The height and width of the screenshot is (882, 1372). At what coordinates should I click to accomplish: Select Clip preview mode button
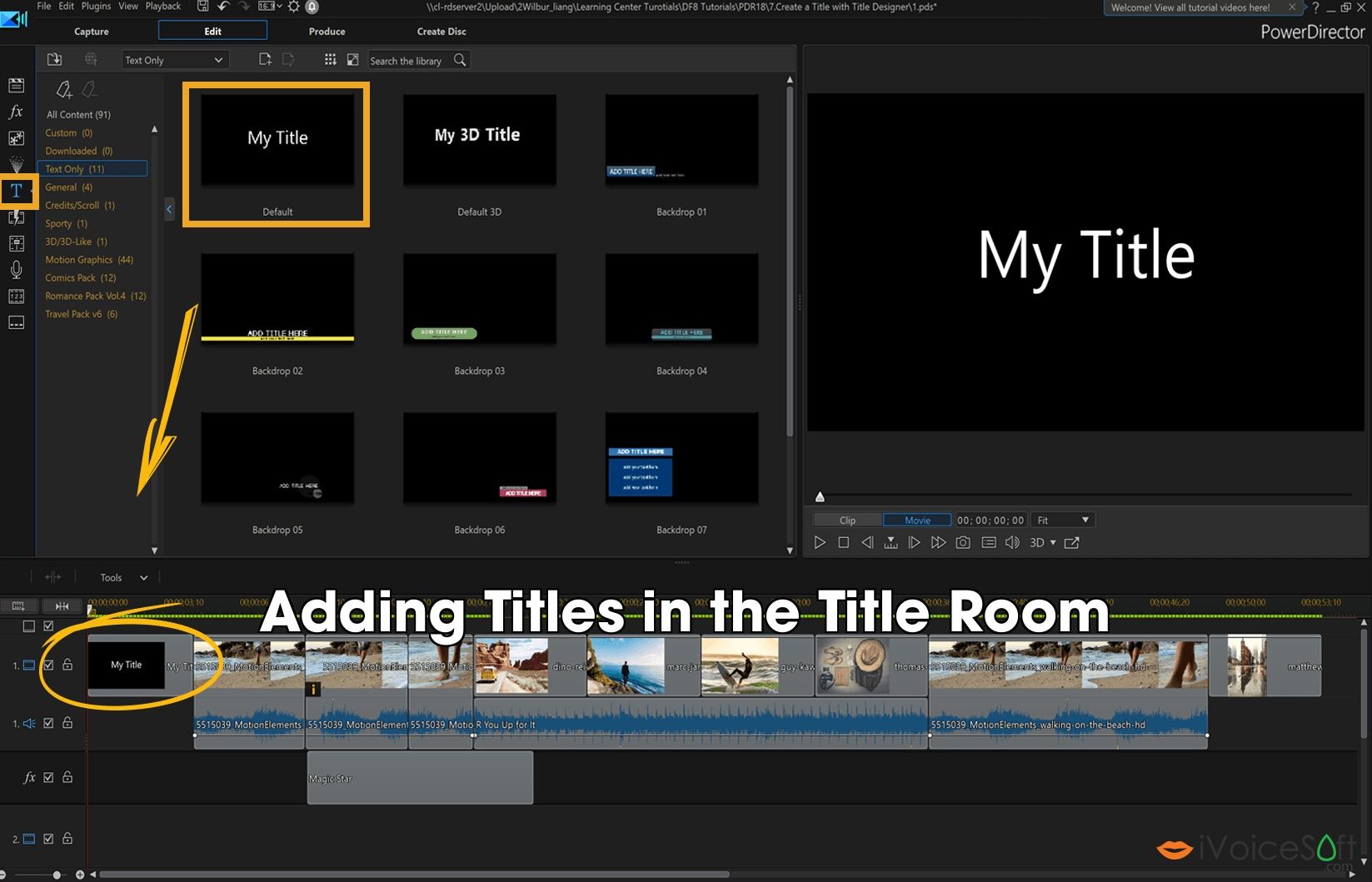tap(847, 520)
